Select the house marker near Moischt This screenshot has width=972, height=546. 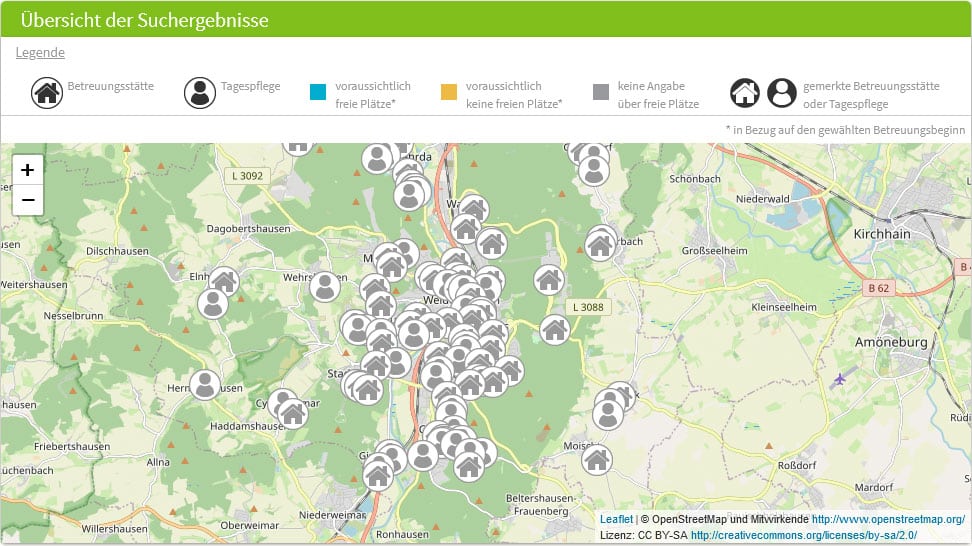(597, 459)
